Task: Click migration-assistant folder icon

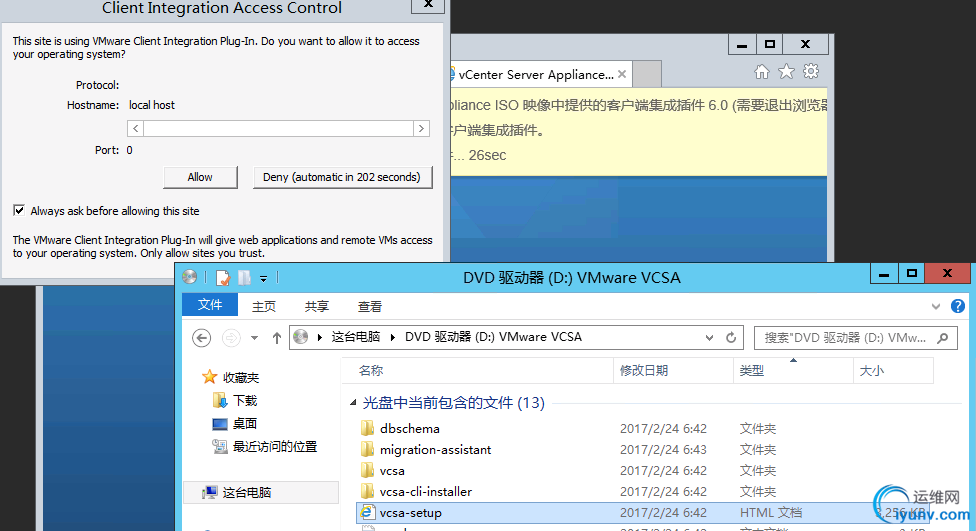Action: [368, 449]
